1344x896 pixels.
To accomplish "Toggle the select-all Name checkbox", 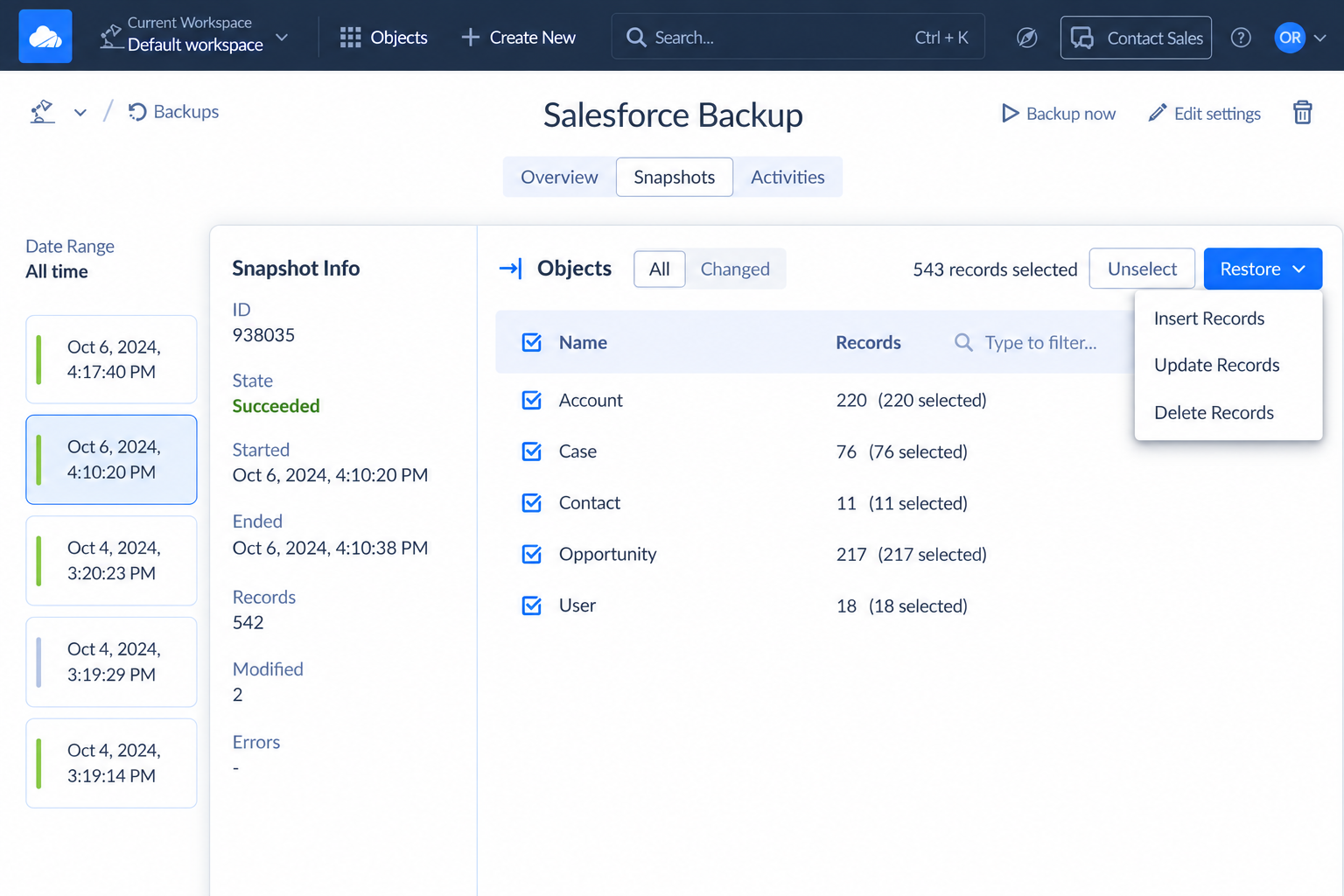I will pyautogui.click(x=532, y=342).
